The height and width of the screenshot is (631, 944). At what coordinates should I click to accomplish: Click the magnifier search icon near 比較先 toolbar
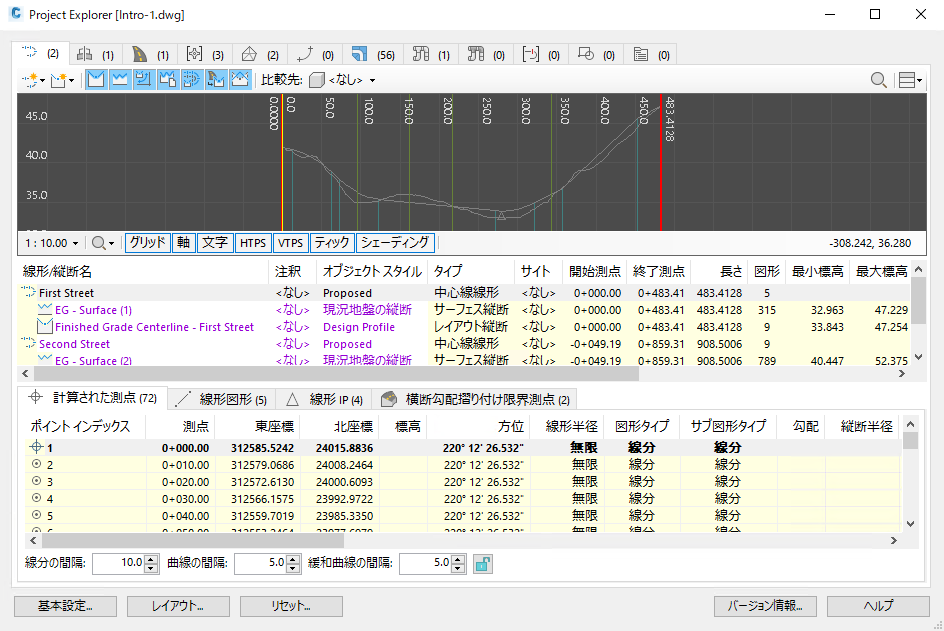(x=878, y=79)
